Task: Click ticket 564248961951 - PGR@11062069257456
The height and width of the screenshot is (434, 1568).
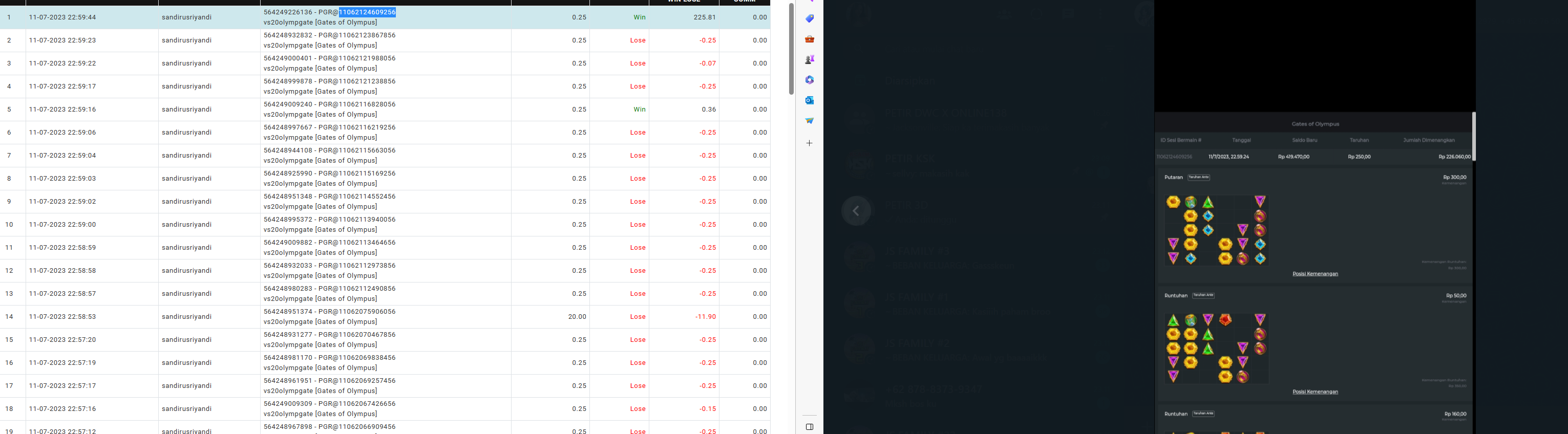Action: coord(329,381)
